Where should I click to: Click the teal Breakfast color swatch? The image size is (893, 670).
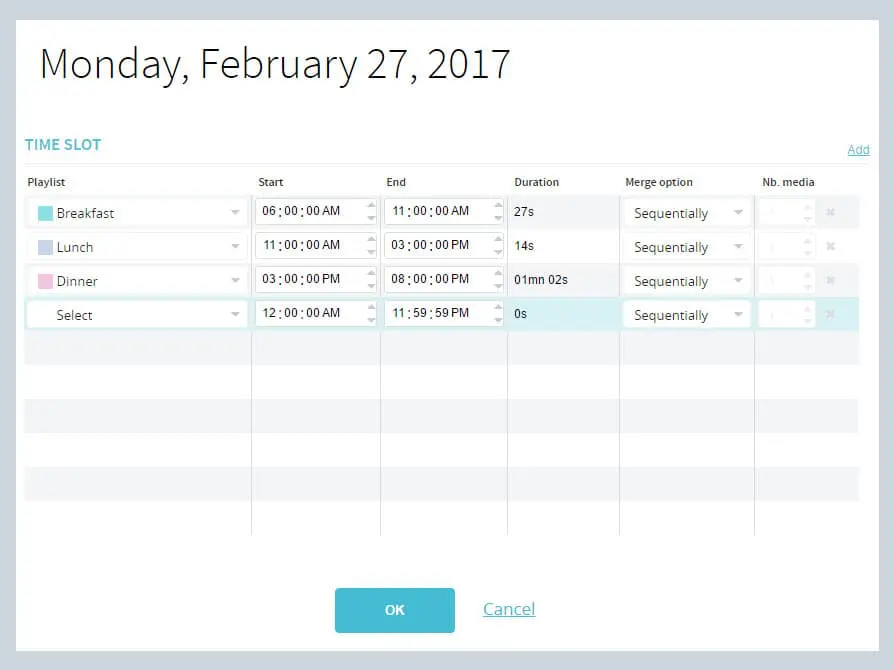click(45, 213)
